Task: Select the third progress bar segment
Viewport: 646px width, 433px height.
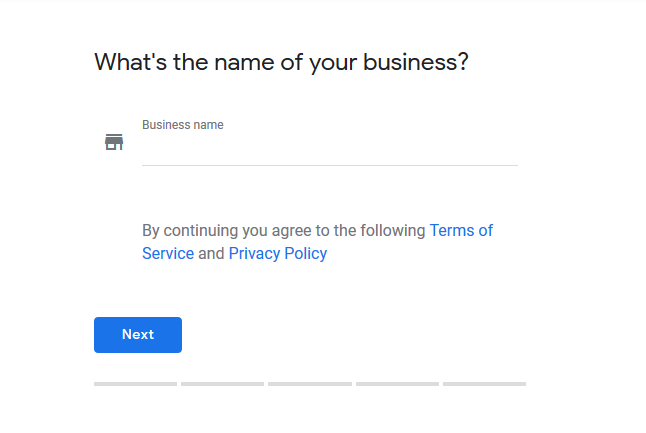Action: [310, 384]
